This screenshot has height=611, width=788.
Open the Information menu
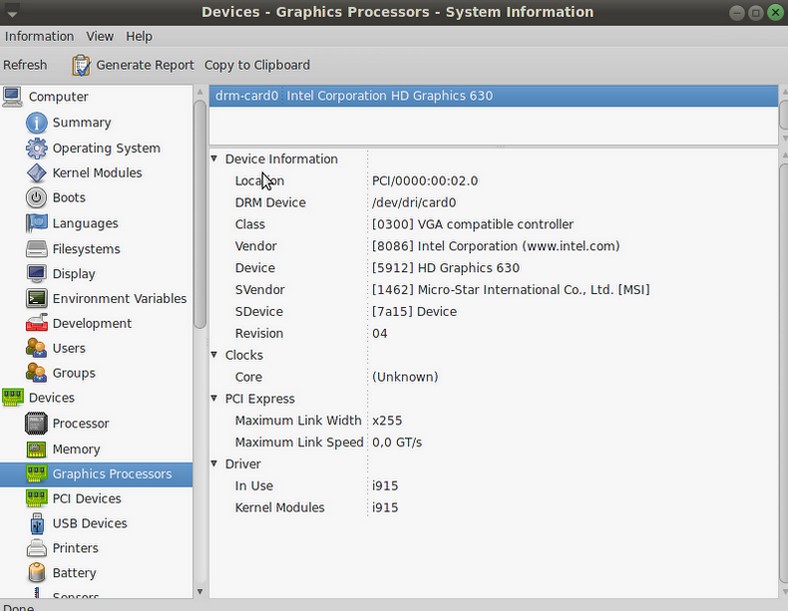(39, 36)
